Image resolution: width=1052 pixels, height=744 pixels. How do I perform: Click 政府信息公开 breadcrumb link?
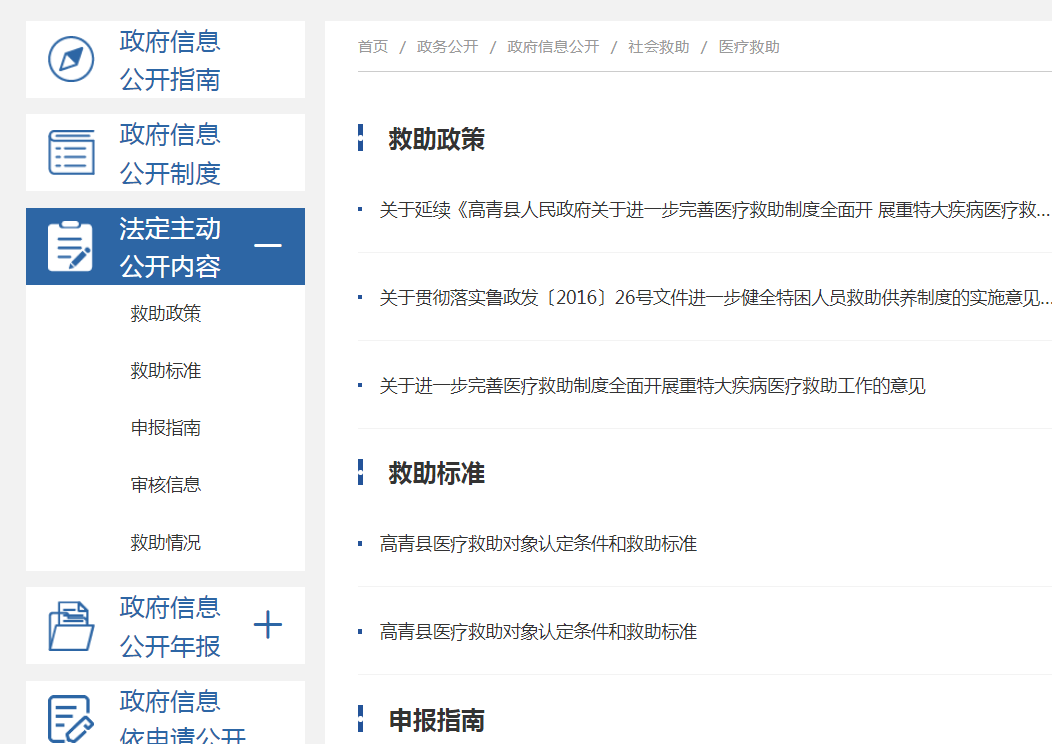(x=553, y=47)
